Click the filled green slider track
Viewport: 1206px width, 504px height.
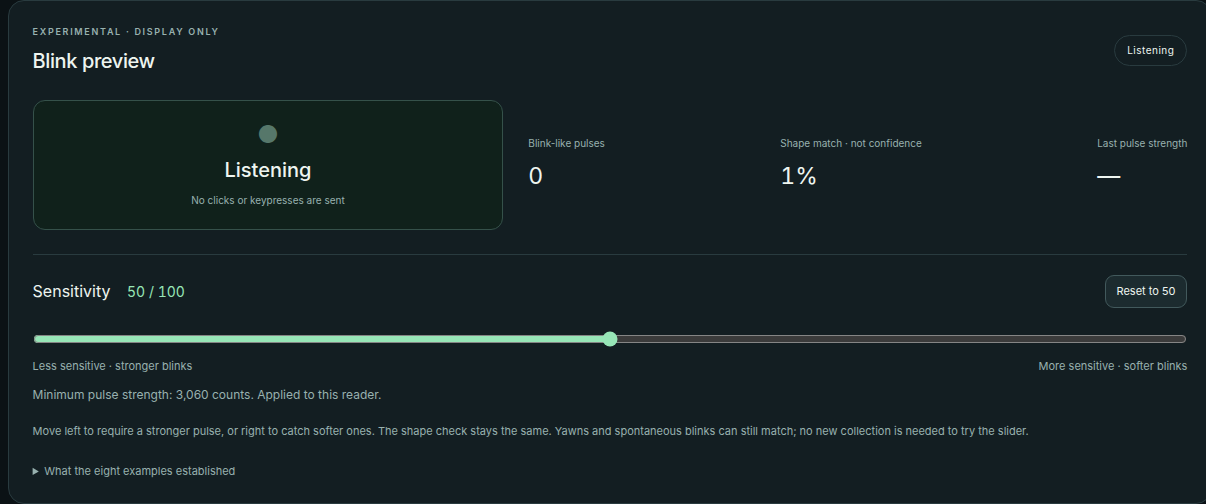point(321,339)
